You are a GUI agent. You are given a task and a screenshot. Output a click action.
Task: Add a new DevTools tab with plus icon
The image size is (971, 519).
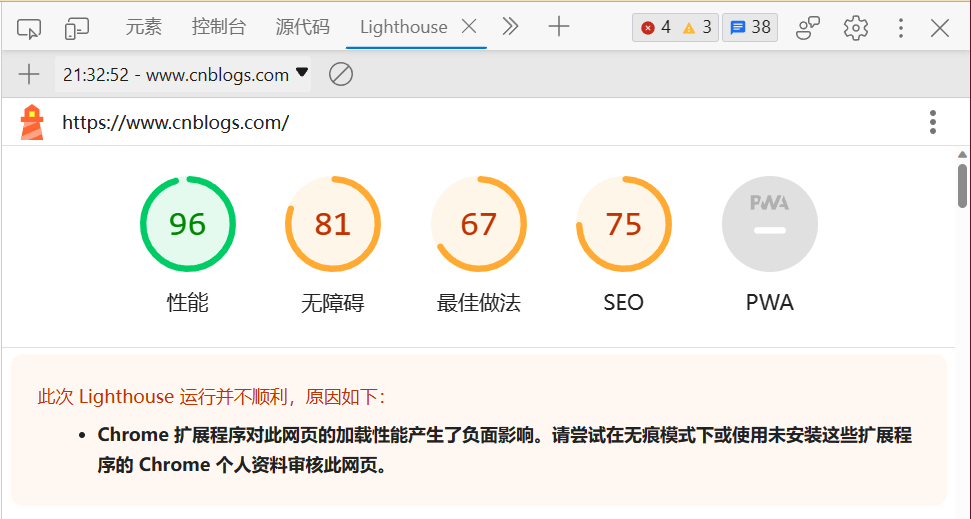[x=559, y=27]
